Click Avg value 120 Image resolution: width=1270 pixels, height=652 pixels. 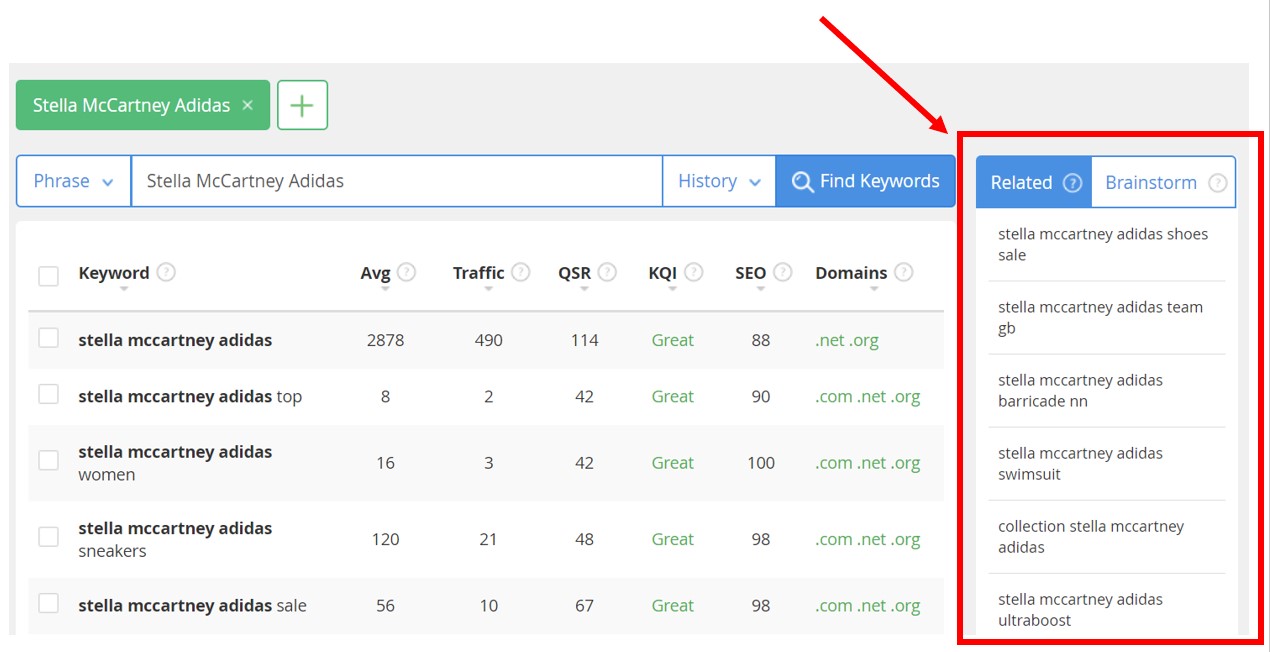[385, 539]
